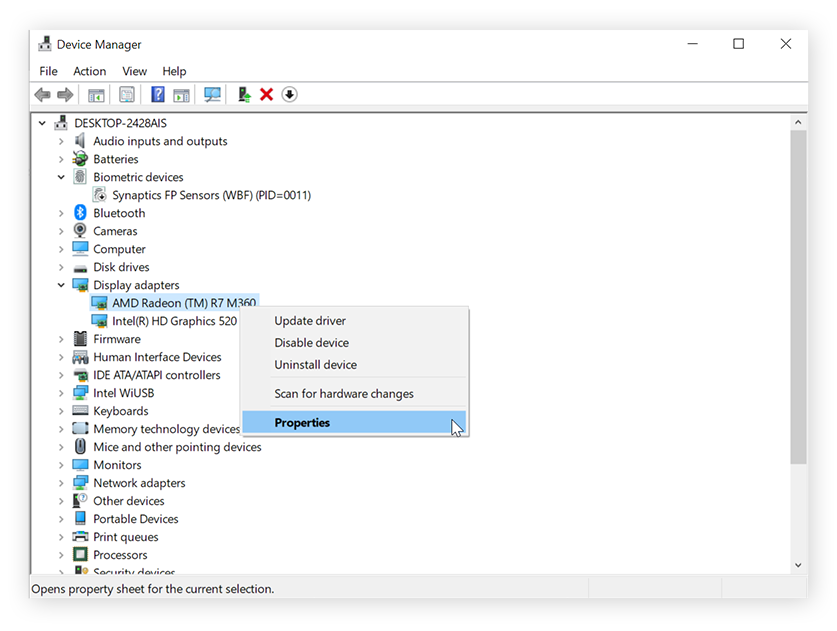Click the Processors category icon

pos(80,554)
